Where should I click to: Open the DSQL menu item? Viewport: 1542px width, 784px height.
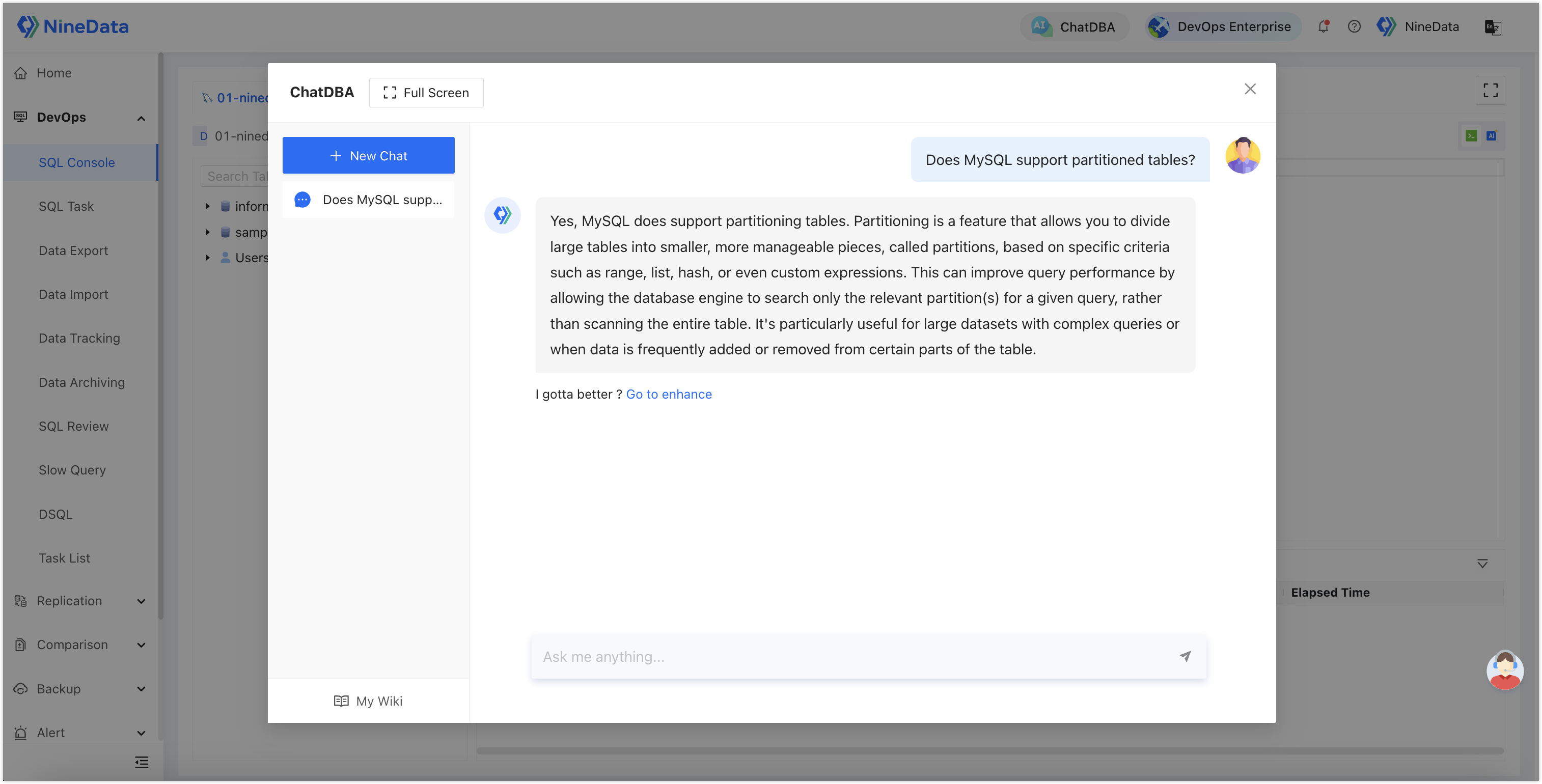click(56, 514)
